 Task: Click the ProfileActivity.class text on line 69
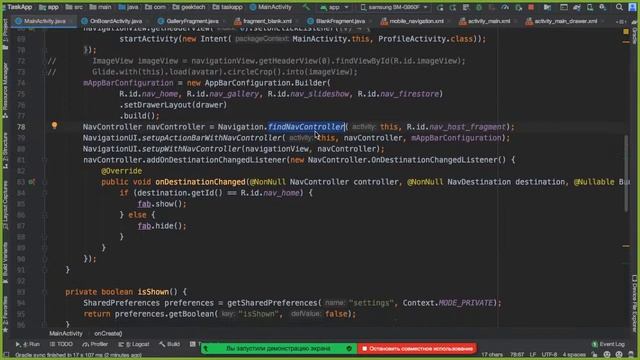(x=426, y=39)
